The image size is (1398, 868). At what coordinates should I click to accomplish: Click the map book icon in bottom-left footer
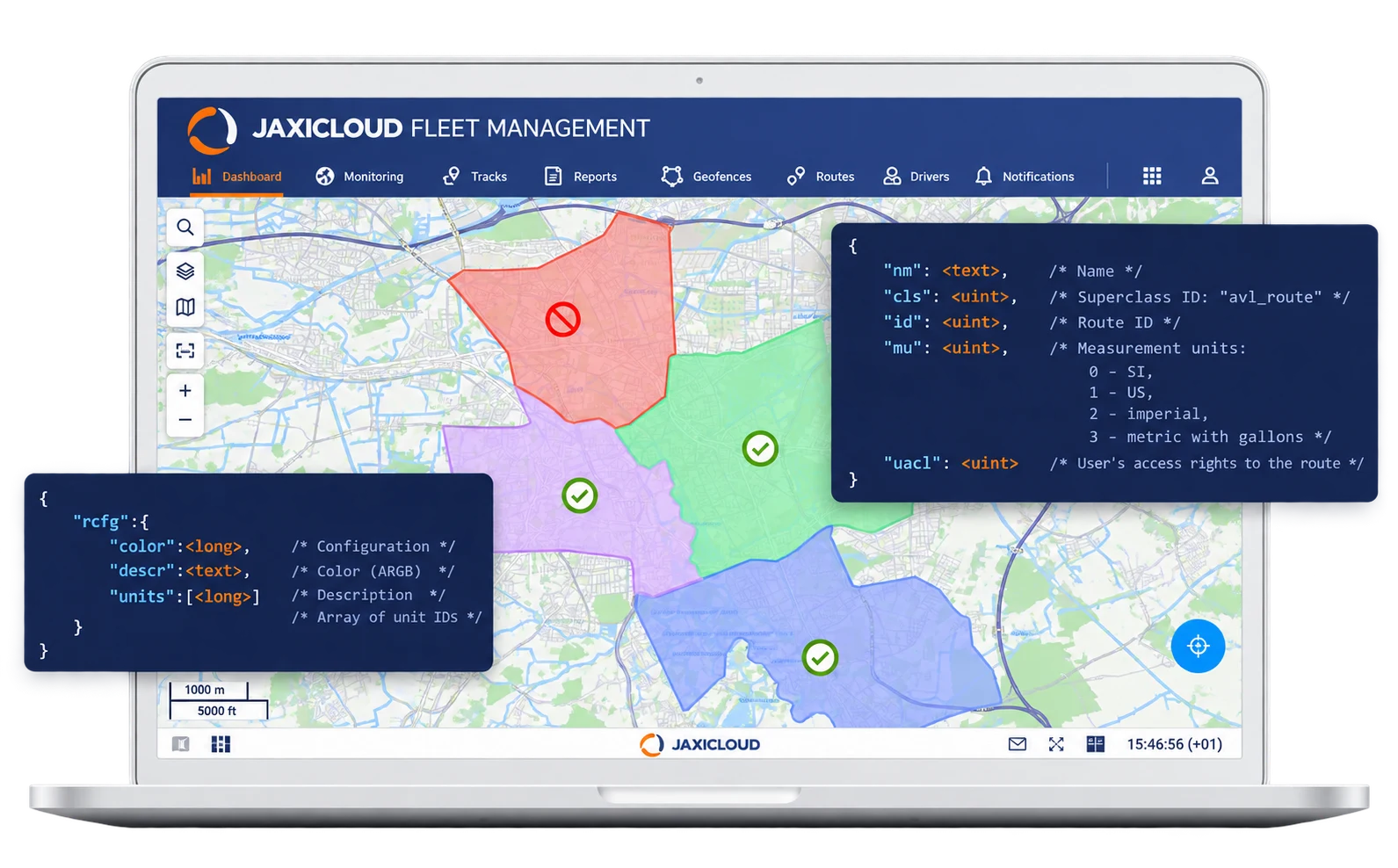(181, 744)
